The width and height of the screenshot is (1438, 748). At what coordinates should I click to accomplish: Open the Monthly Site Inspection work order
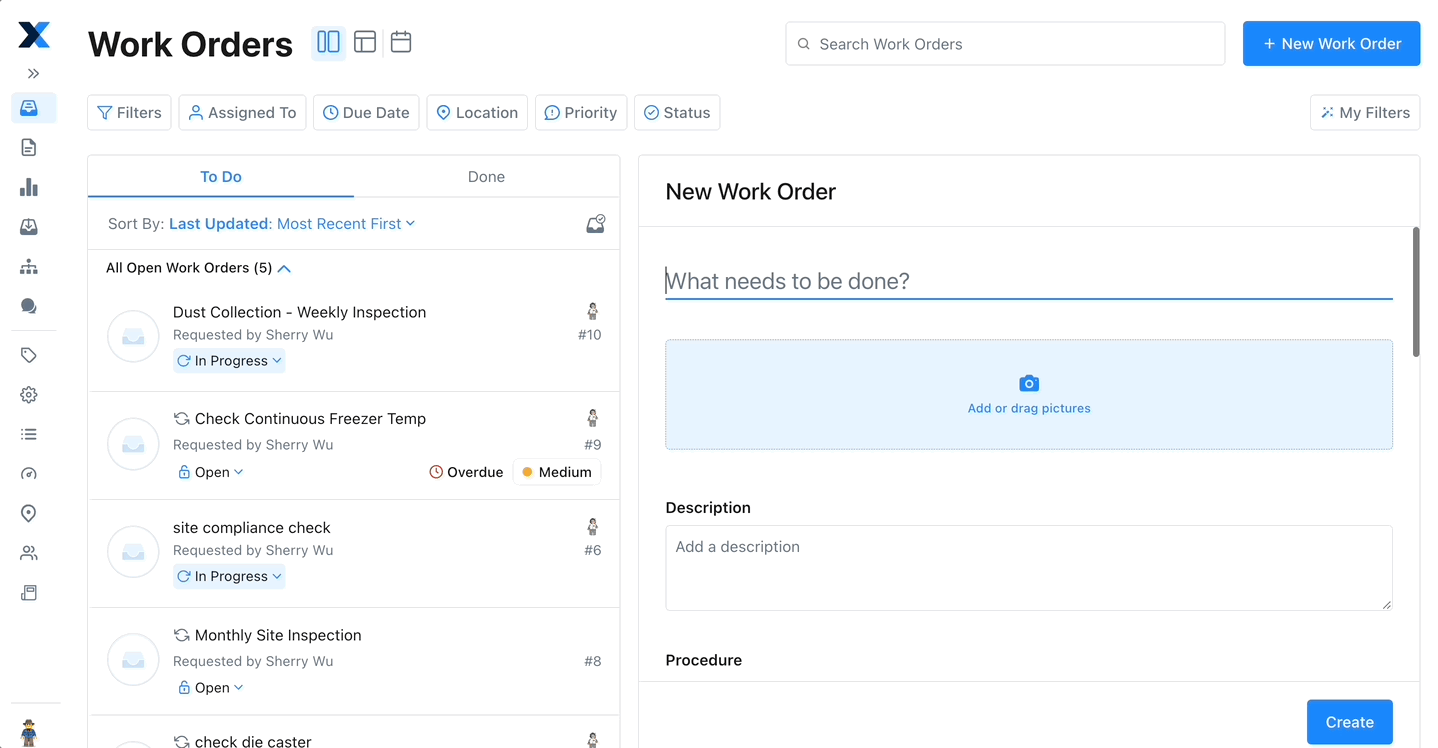[x=278, y=635]
